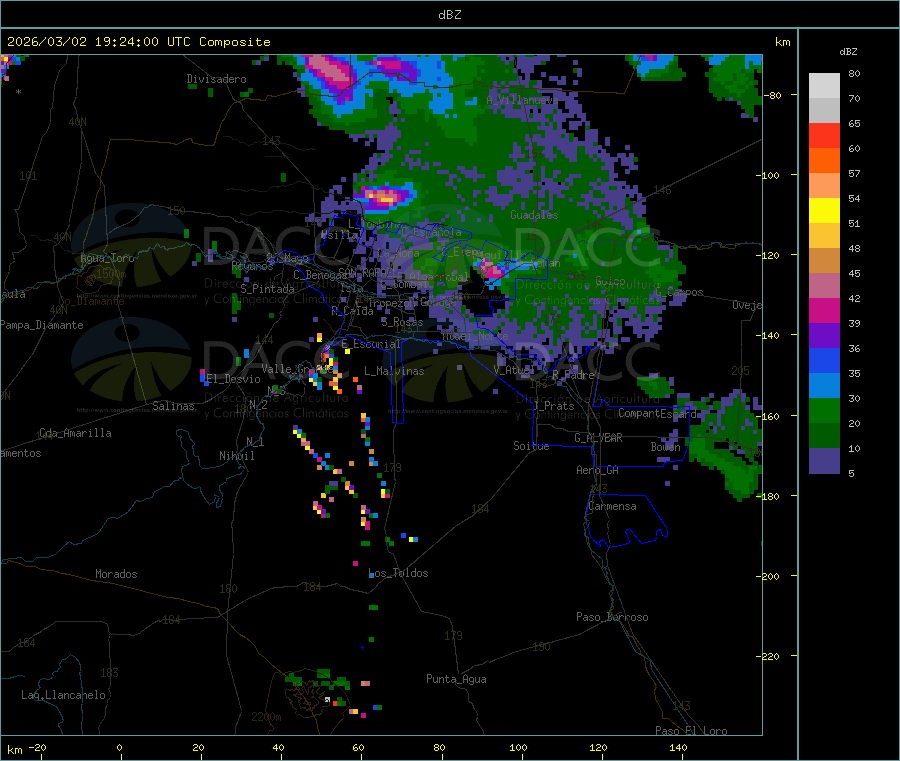Viewport: 900px width, 761px height.
Task: Click the G_ALVEAR map label
Action: pos(598,438)
